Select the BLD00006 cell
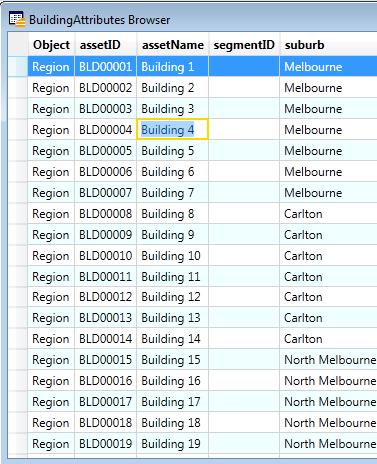Screen dimensions: 377x464 click(x=106, y=172)
